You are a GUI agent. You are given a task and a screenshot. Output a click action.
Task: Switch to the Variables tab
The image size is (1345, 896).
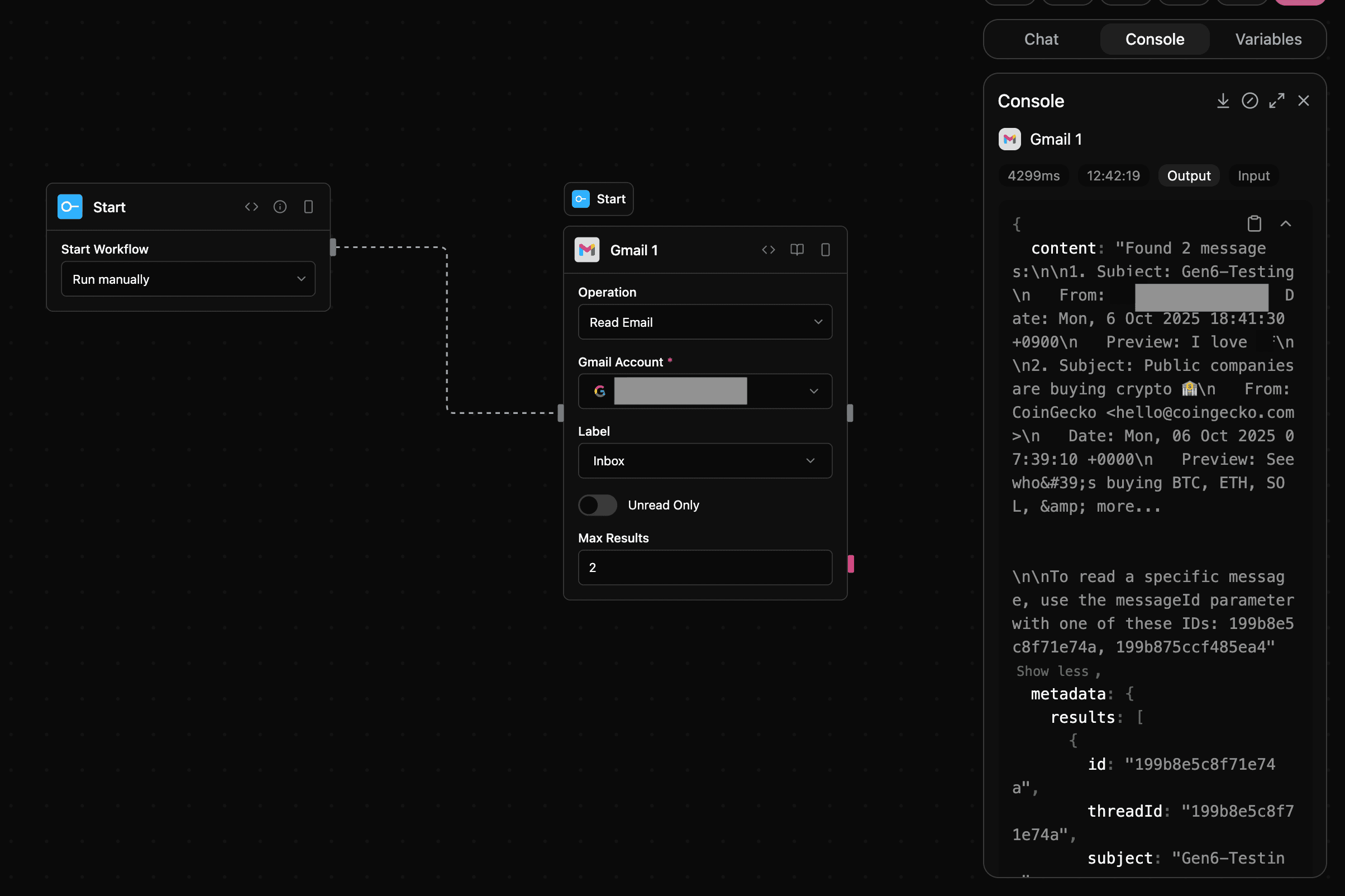[x=1268, y=39]
